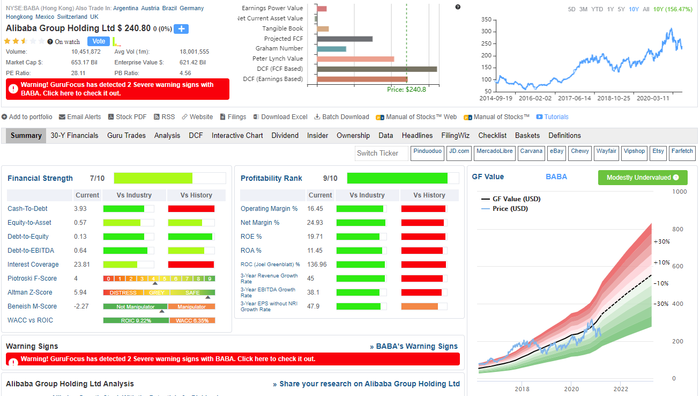
Task: Click the Piotroski F-Score colored scale bar
Action: [159, 279]
